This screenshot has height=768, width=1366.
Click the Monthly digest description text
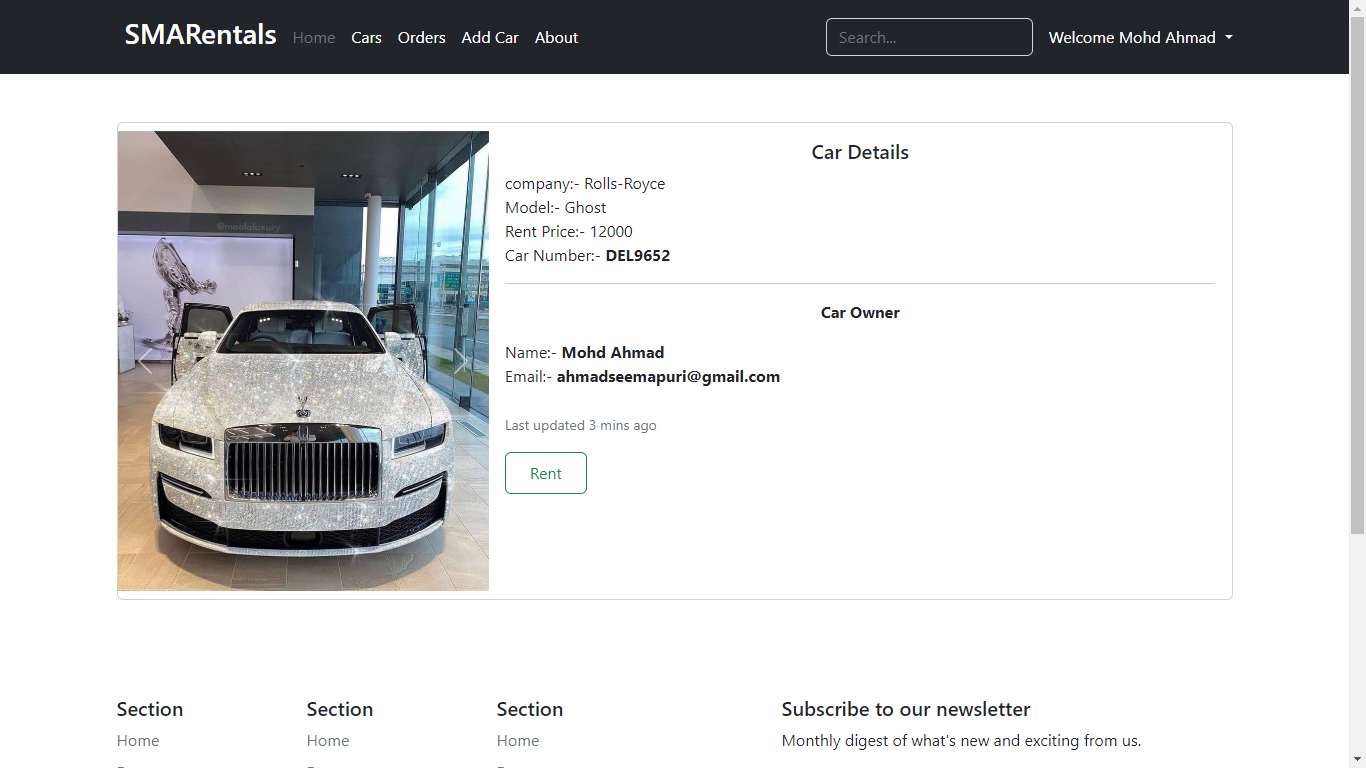[x=961, y=741]
